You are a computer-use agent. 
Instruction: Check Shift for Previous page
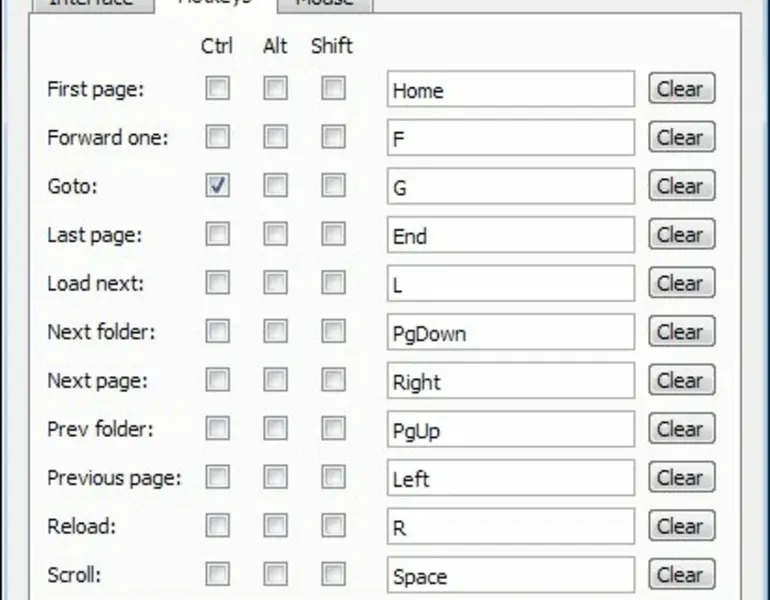click(x=333, y=477)
